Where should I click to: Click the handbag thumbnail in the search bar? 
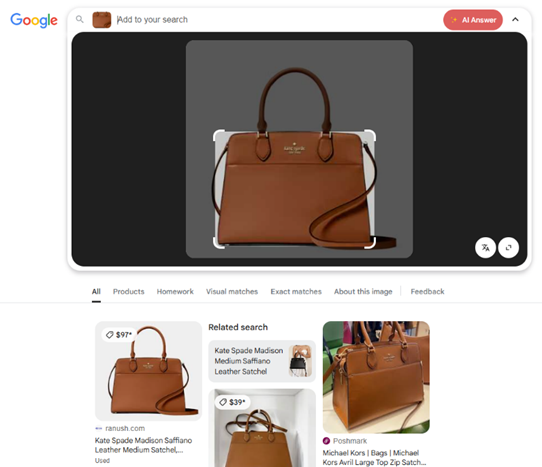(102, 20)
